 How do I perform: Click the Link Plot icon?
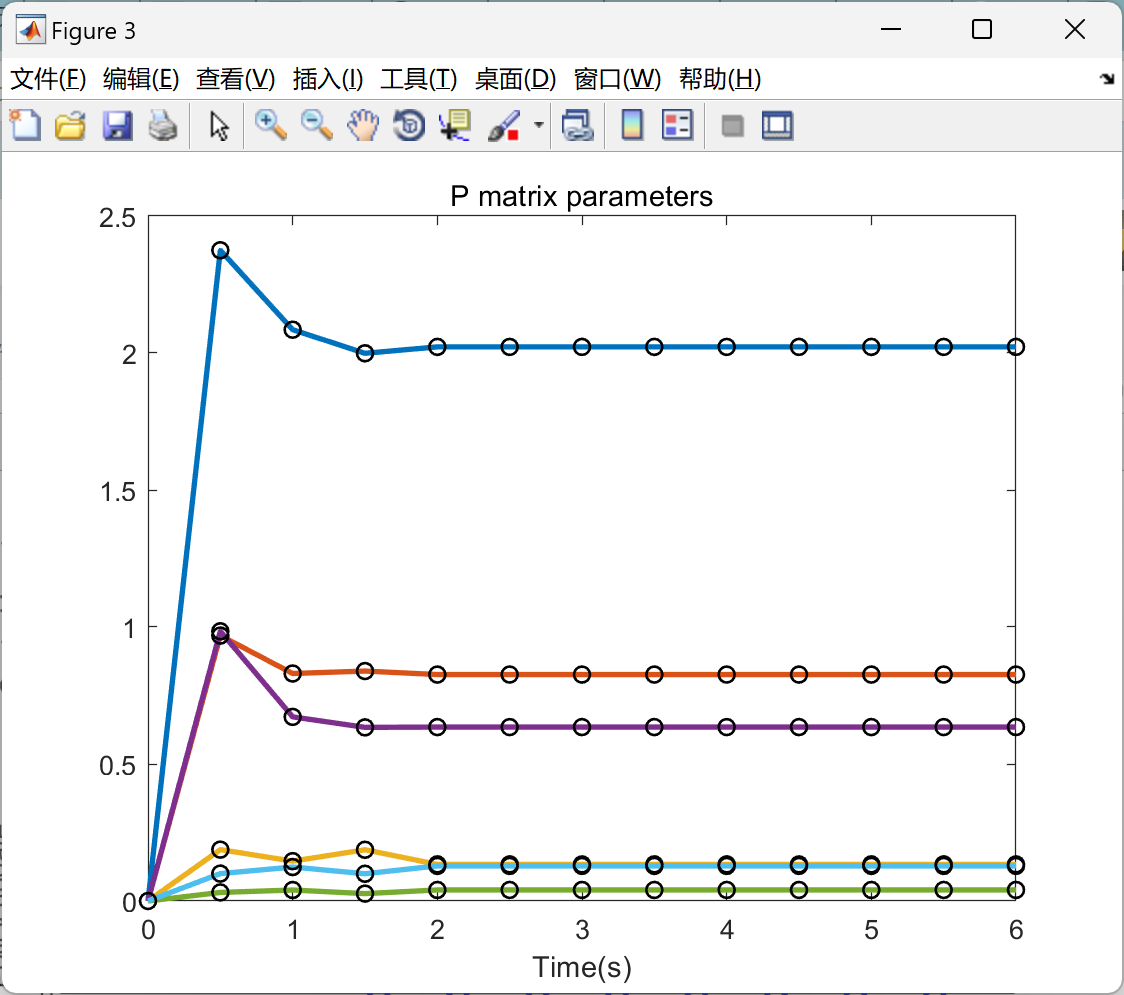coord(578,125)
